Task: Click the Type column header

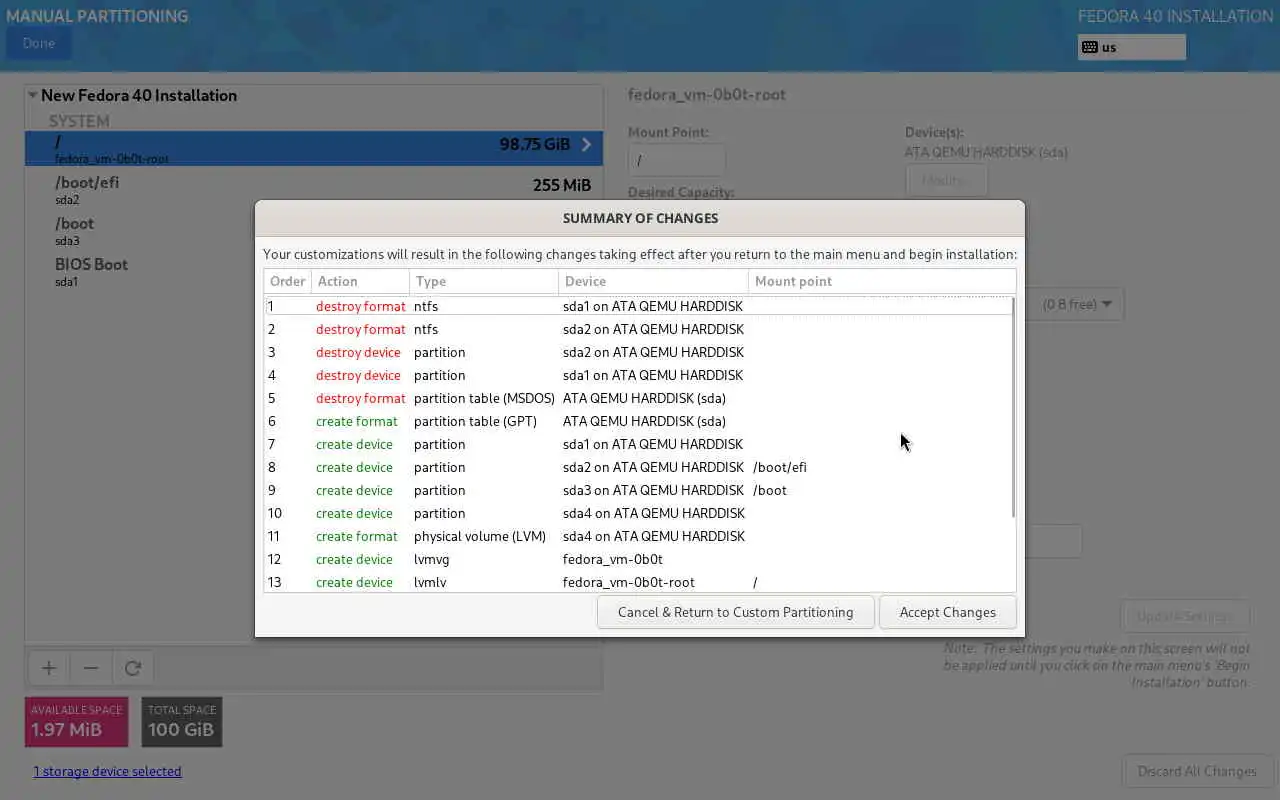Action: pos(483,281)
